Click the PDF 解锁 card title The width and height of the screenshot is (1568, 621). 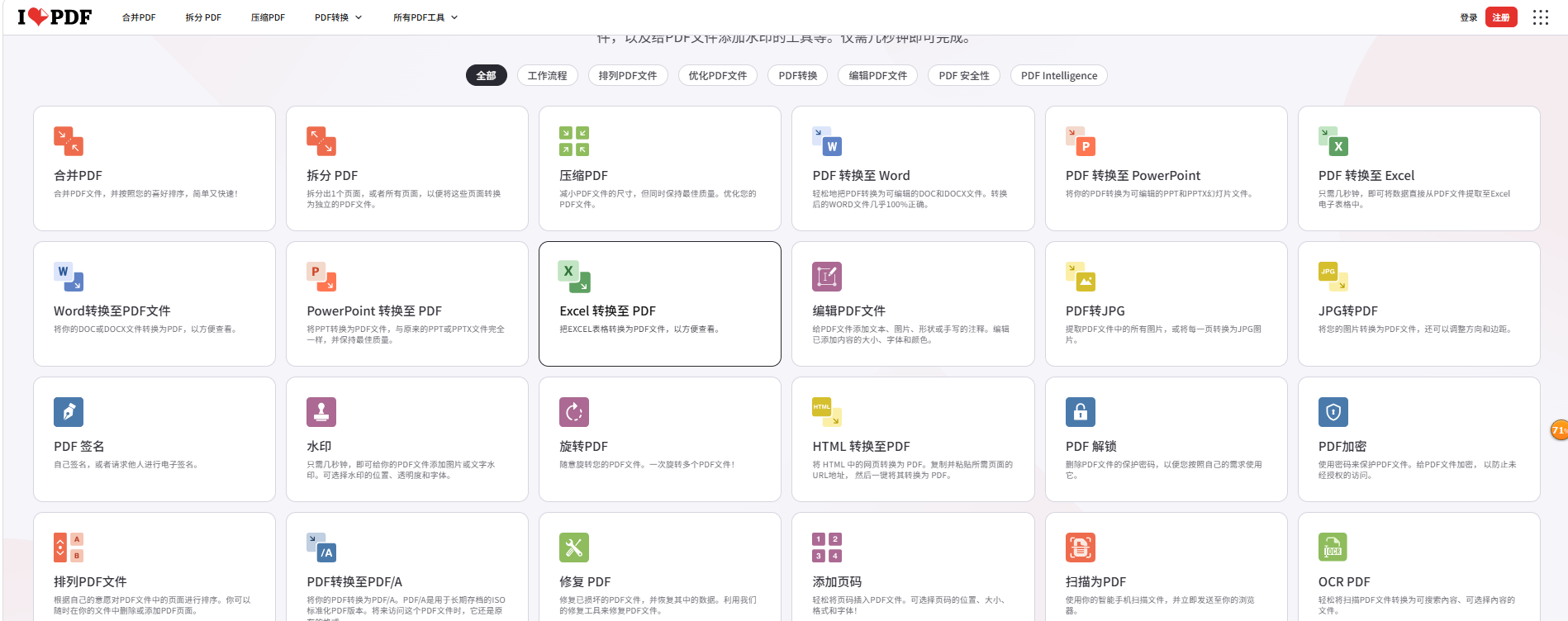(x=1090, y=447)
